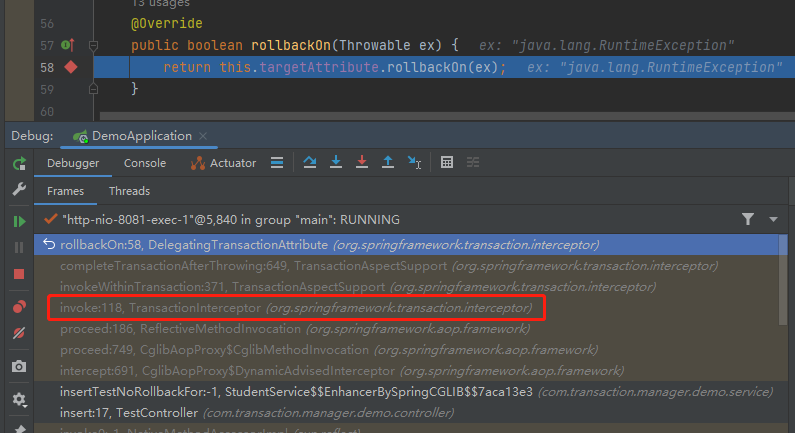
Task: Open Evaluate Expression calculator icon
Action: 447,162
